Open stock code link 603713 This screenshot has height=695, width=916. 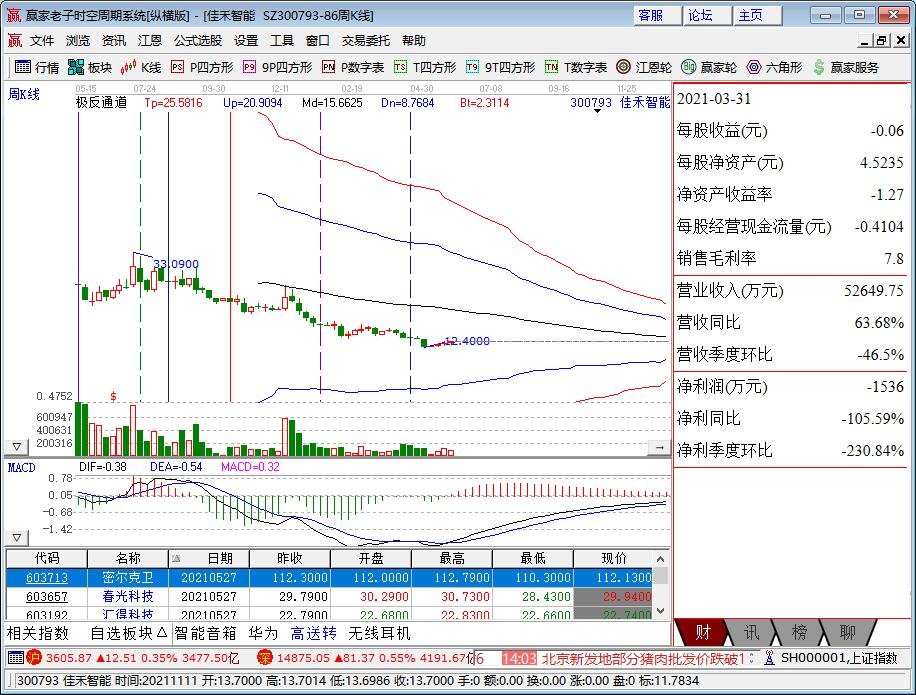[47, 578]
